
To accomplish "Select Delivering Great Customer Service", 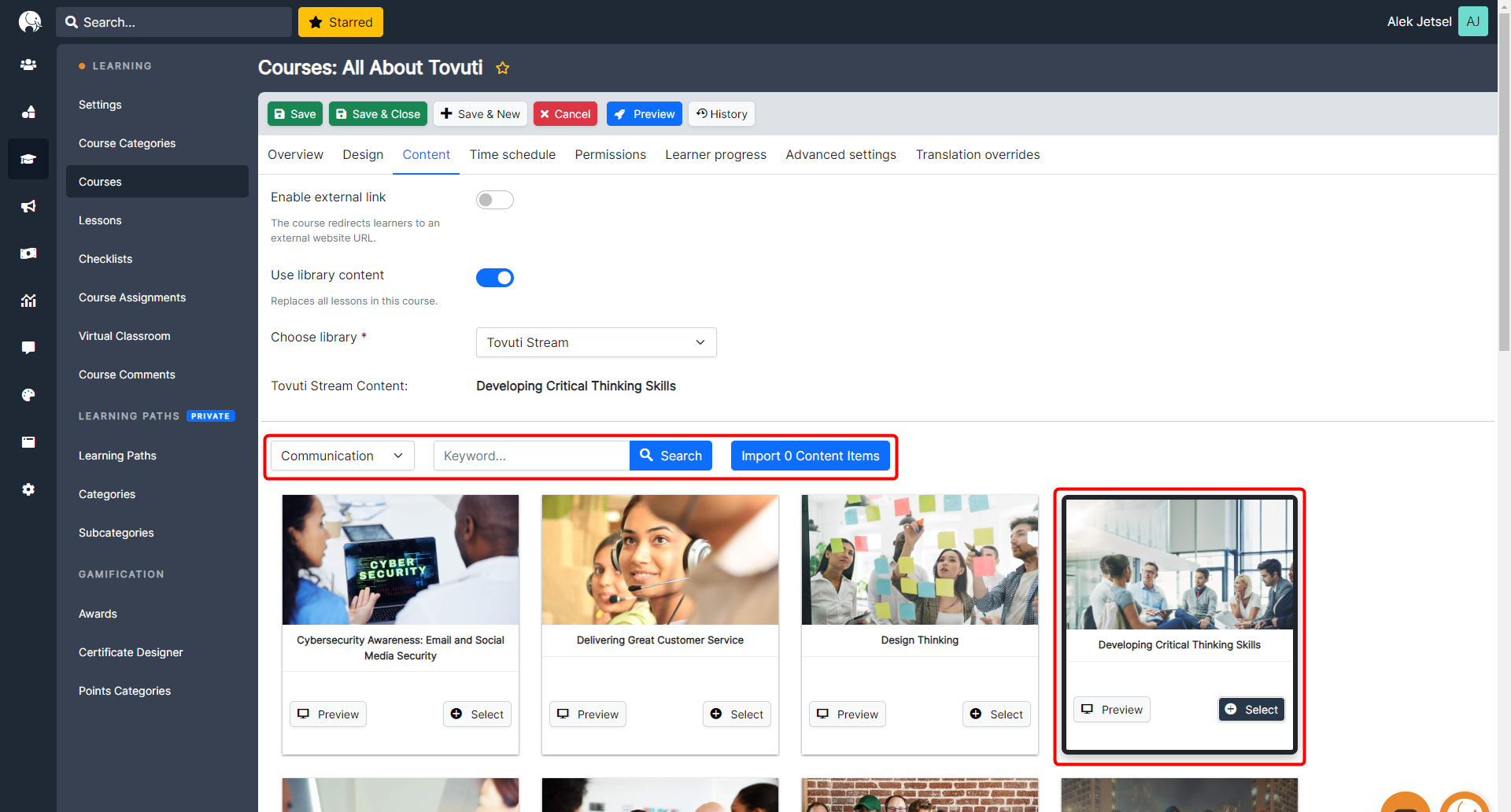I will (737, 714).
